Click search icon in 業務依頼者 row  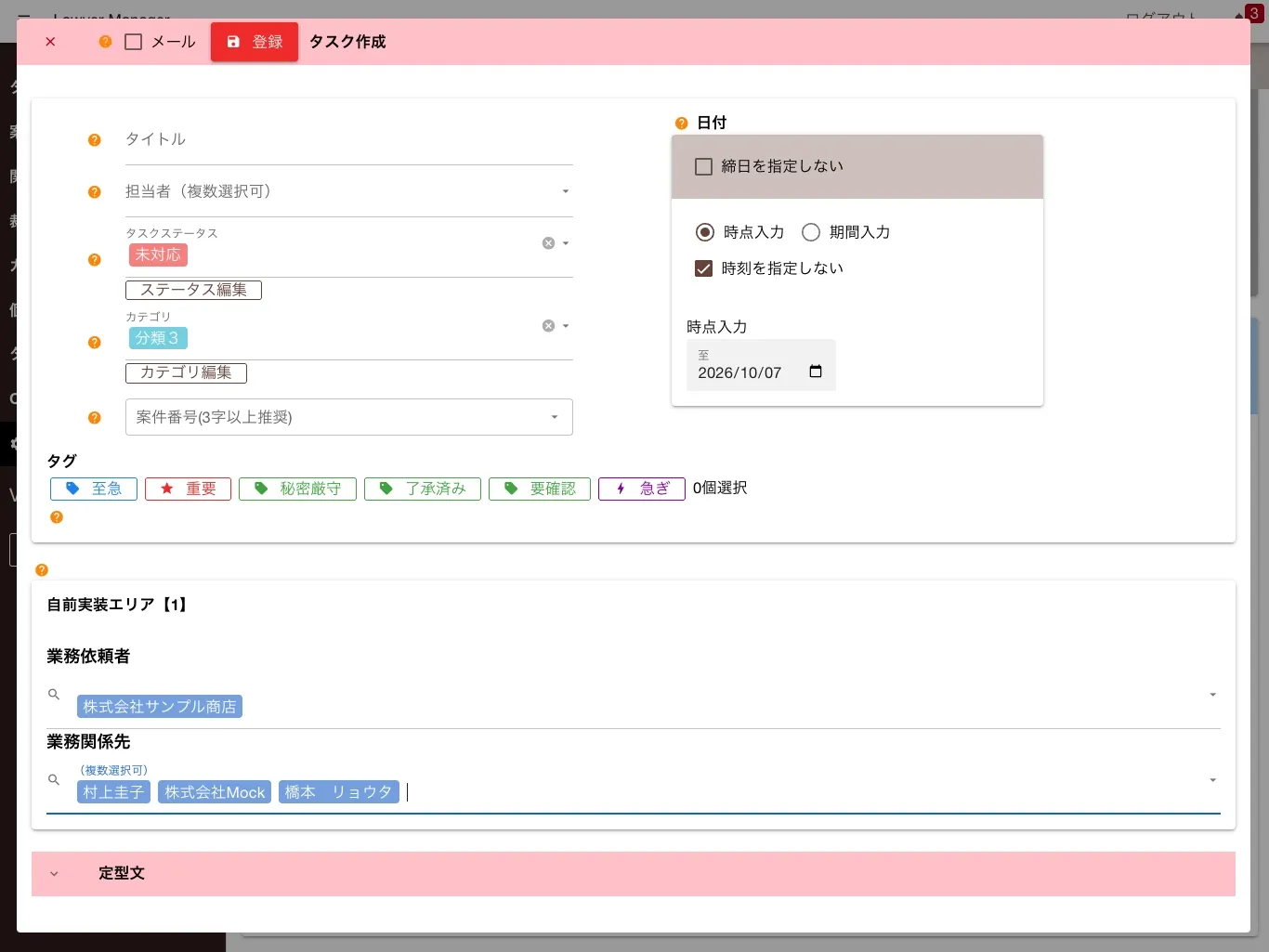[54, 695]
